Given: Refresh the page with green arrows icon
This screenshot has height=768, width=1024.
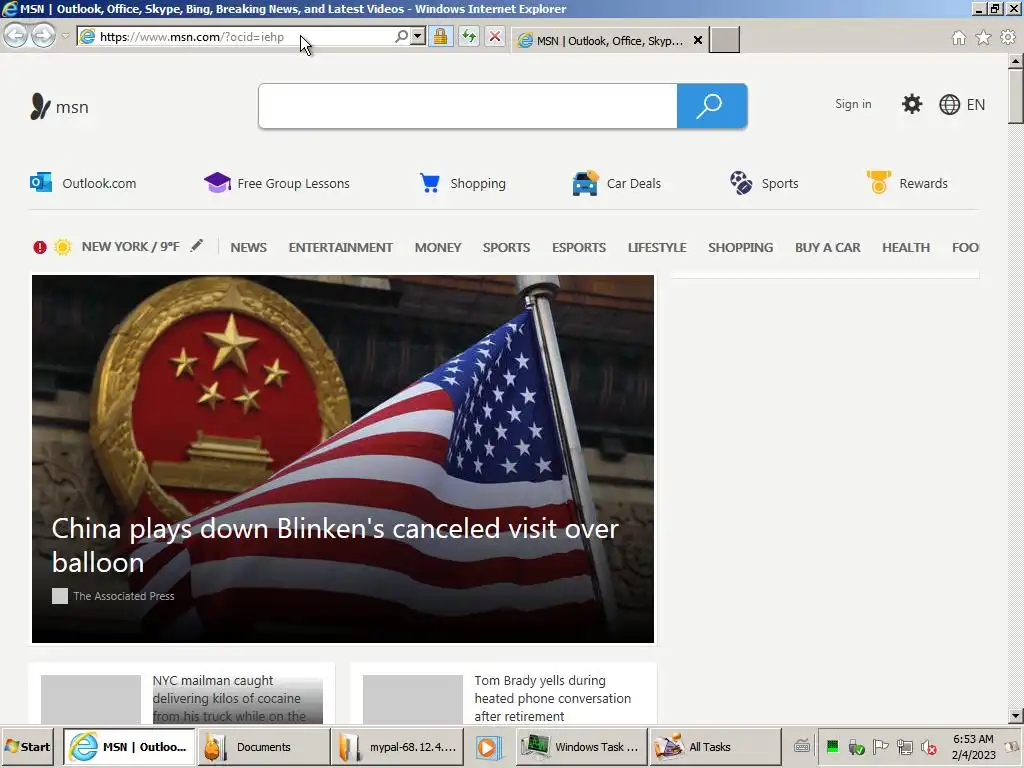Looking at the screenshot, I should 469,36.
